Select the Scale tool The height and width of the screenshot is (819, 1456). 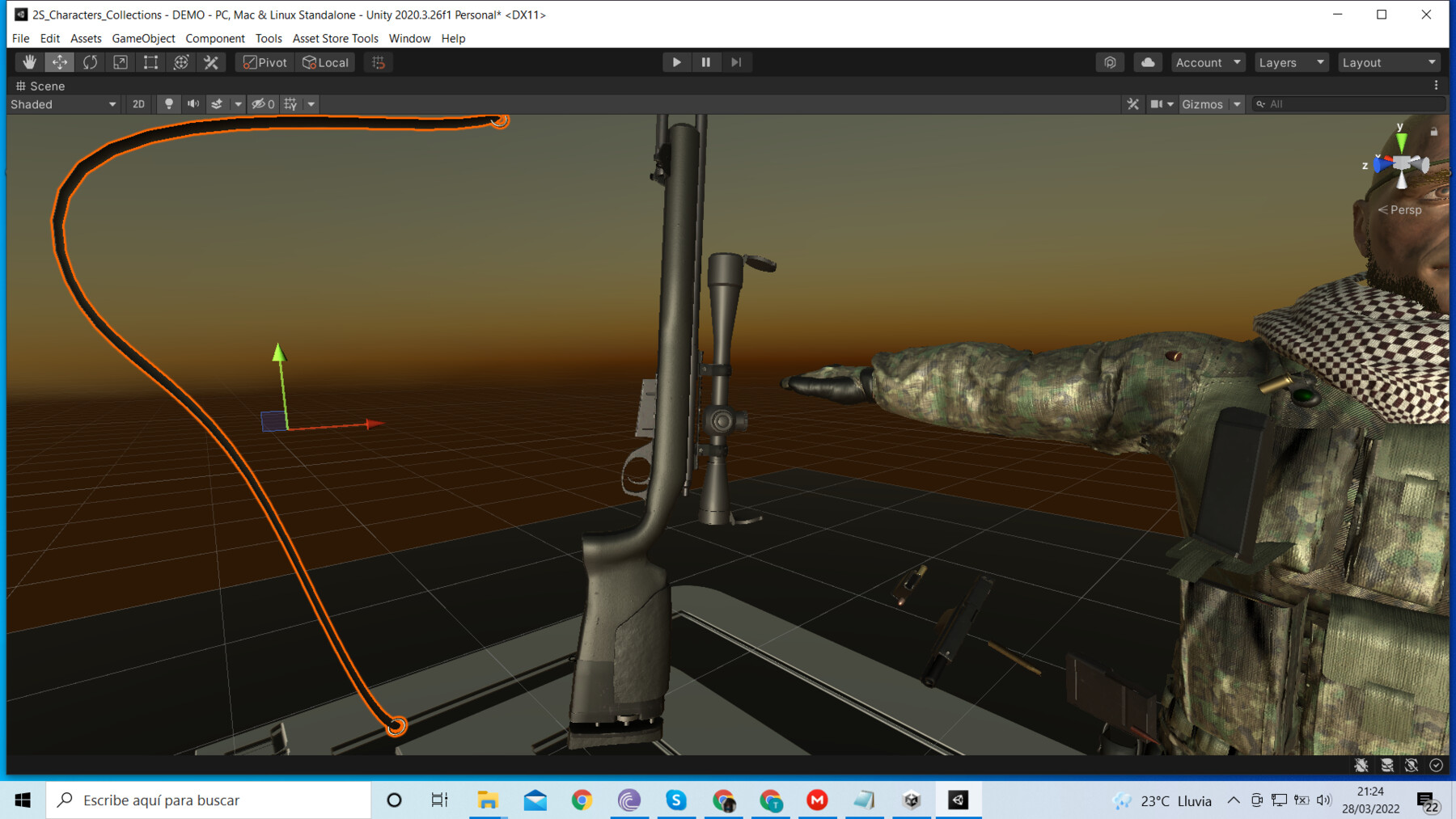[121, 62]
